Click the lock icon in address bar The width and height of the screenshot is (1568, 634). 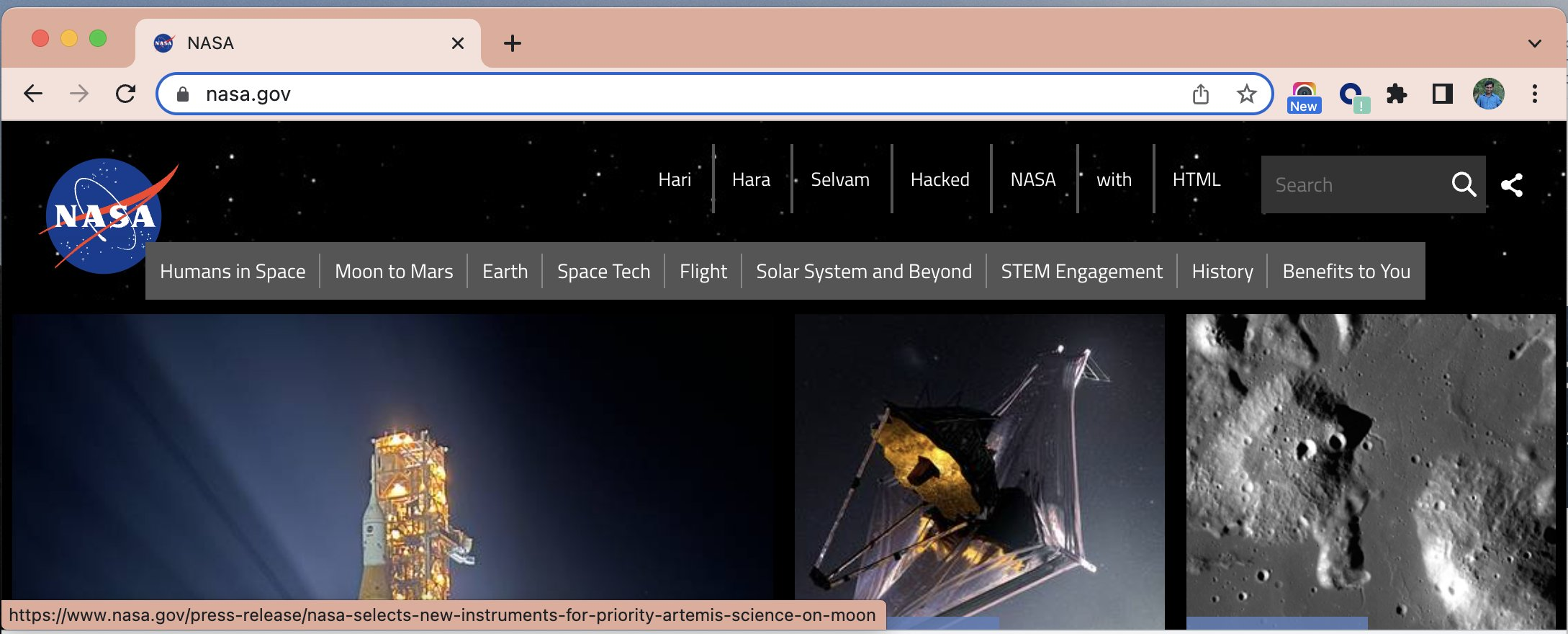point(183,94)
